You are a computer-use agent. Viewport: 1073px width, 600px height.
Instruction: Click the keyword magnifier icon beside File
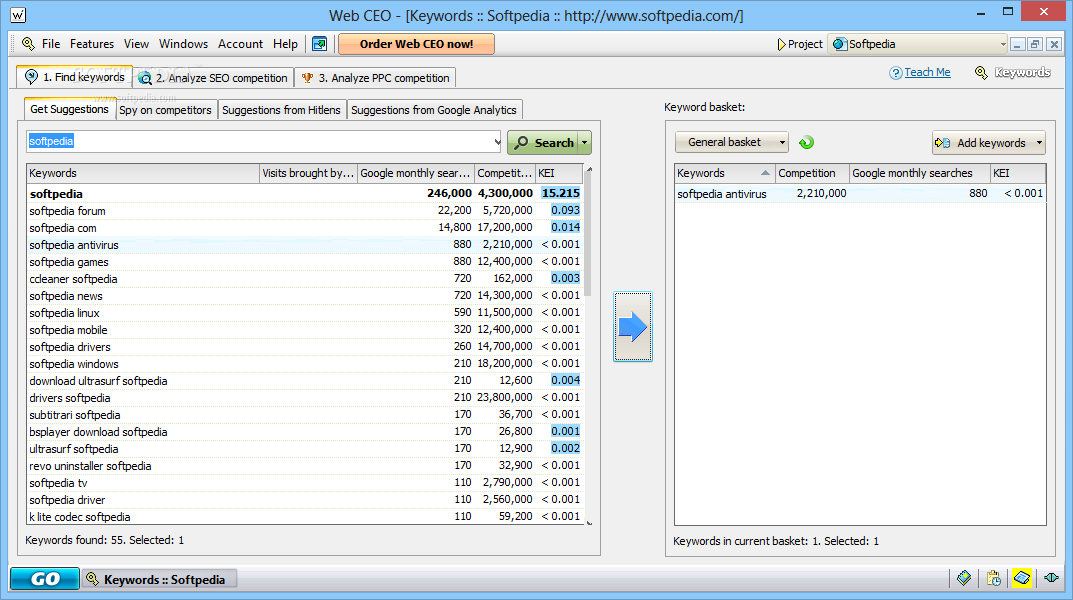[x=28, y=44]
